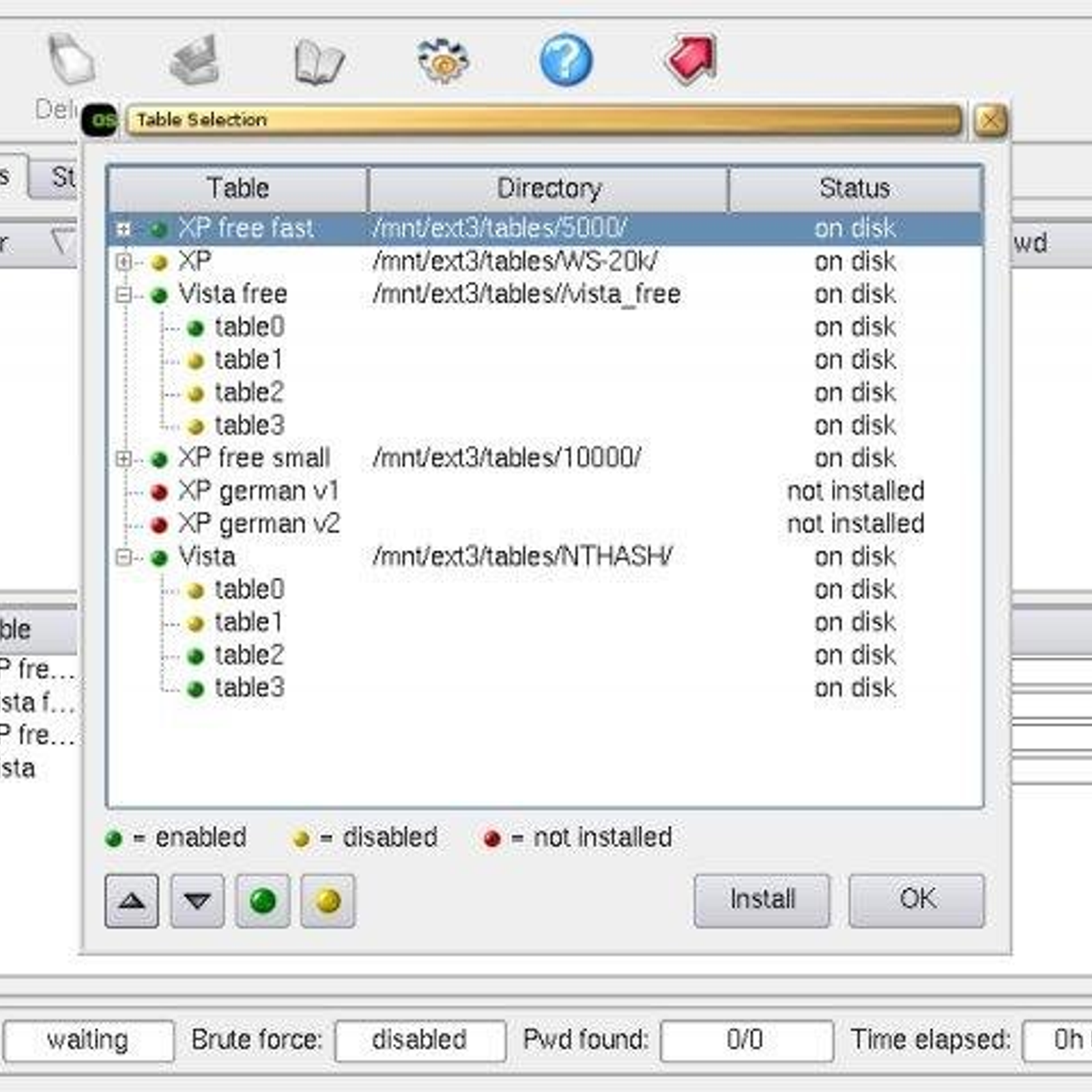1092x1092 pixels.
Task: Click the Save toolbar icon
Action: (195, 60)
